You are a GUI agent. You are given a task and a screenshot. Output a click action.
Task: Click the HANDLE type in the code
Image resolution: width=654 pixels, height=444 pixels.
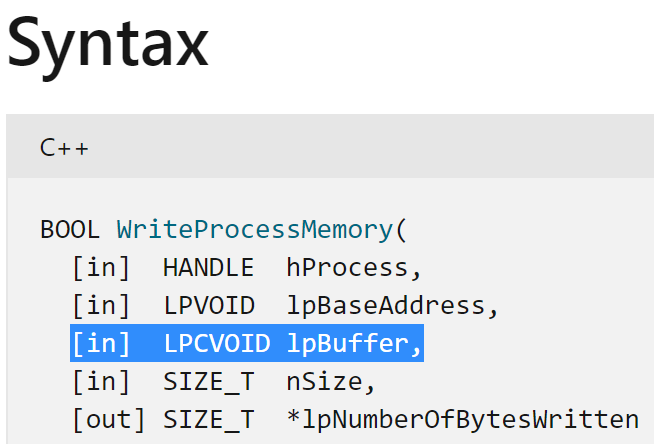click(x=208, y=268)
